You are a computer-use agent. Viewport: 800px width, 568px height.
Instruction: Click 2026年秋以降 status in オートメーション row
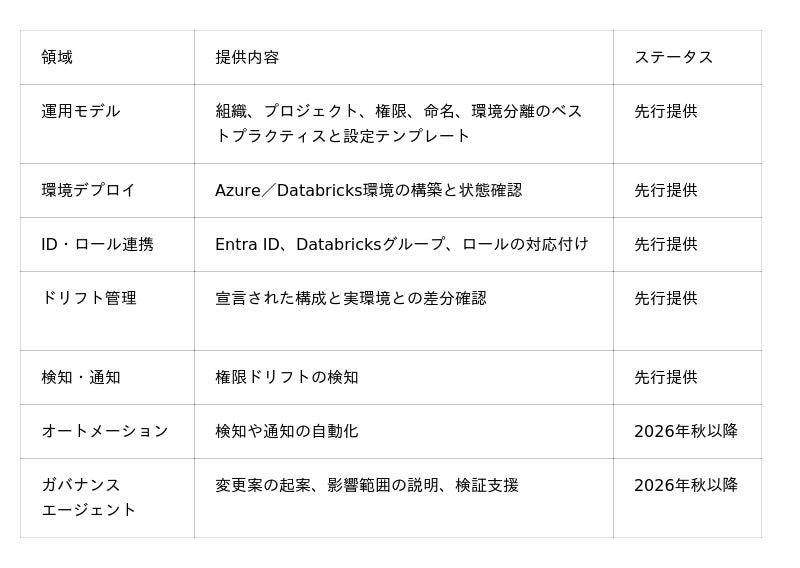(x=686, y=431)
